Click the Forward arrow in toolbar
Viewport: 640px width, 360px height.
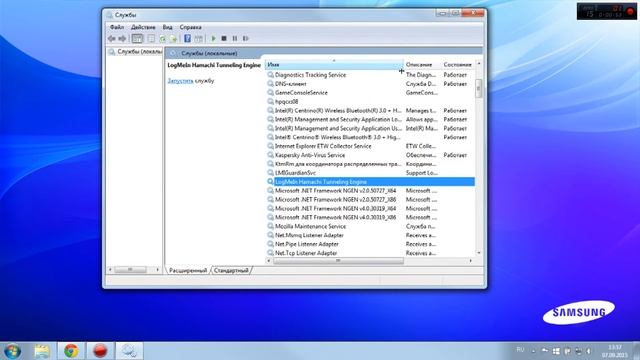[x=122, y=38]
